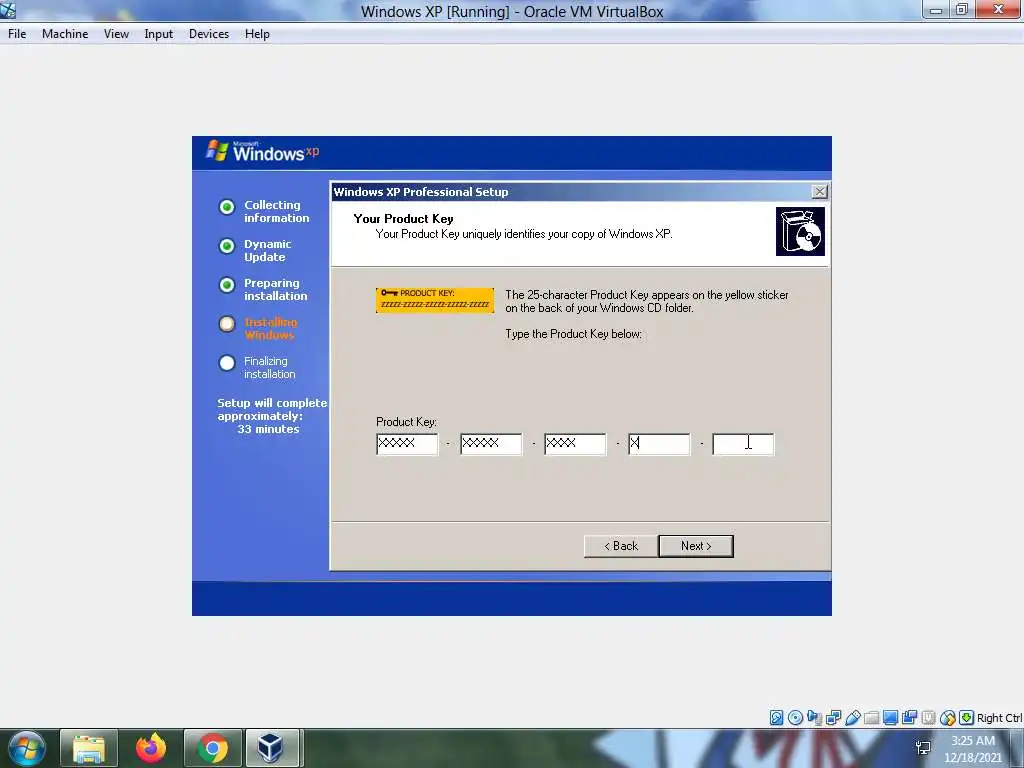Click the USB devices status icon

click(852, 718)
